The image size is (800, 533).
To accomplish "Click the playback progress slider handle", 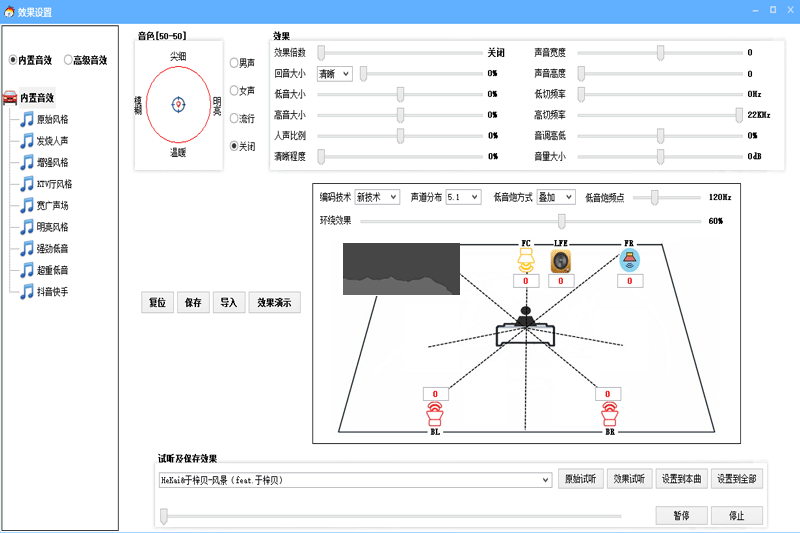I will 164,516.
